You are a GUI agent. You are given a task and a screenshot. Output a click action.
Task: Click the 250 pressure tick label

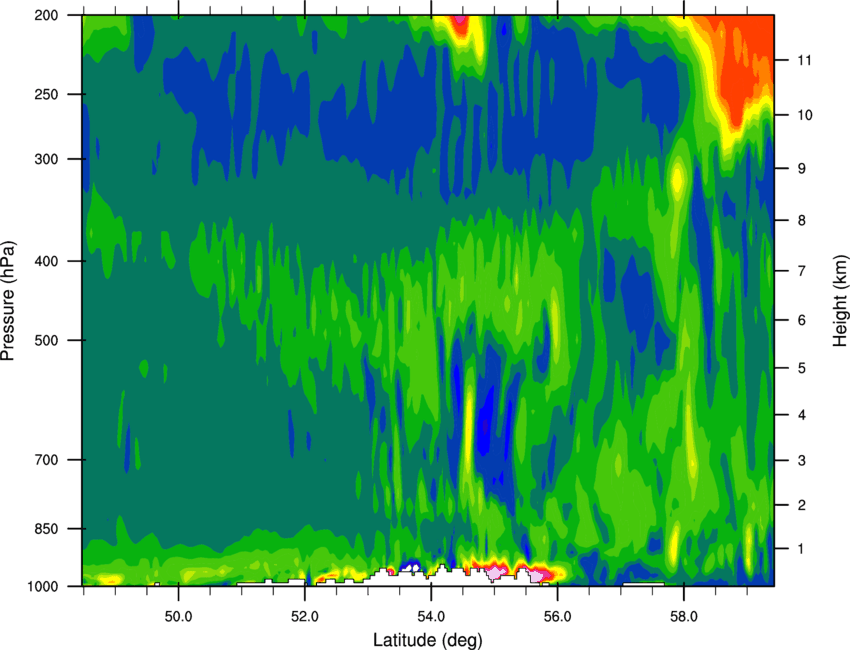coord(46,94)
